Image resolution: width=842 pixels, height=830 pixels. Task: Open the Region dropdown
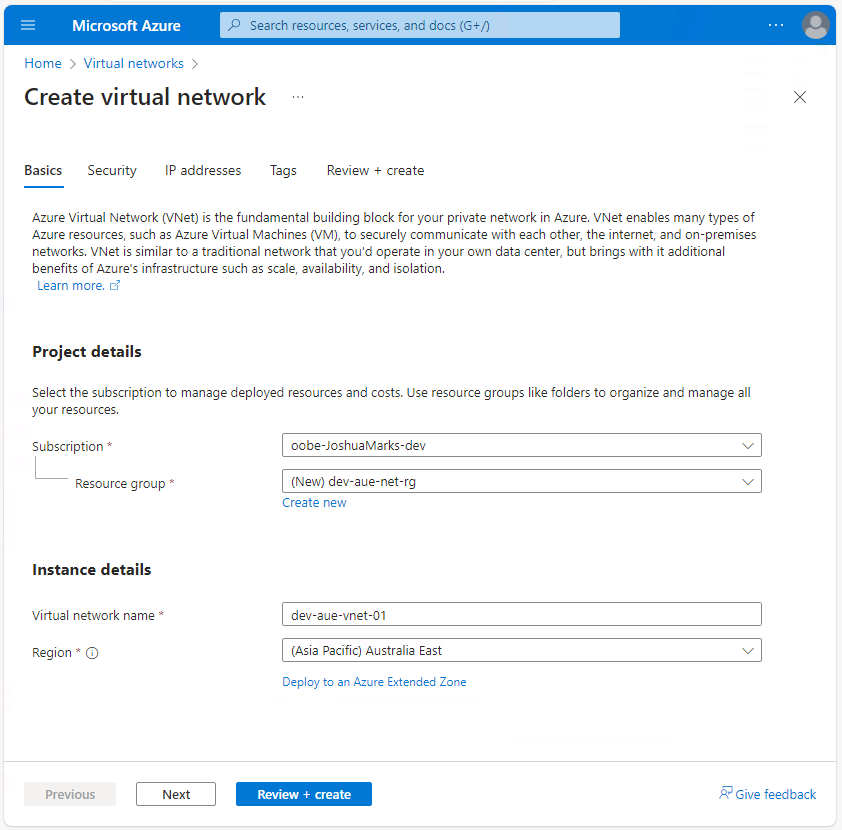point(747,650)
